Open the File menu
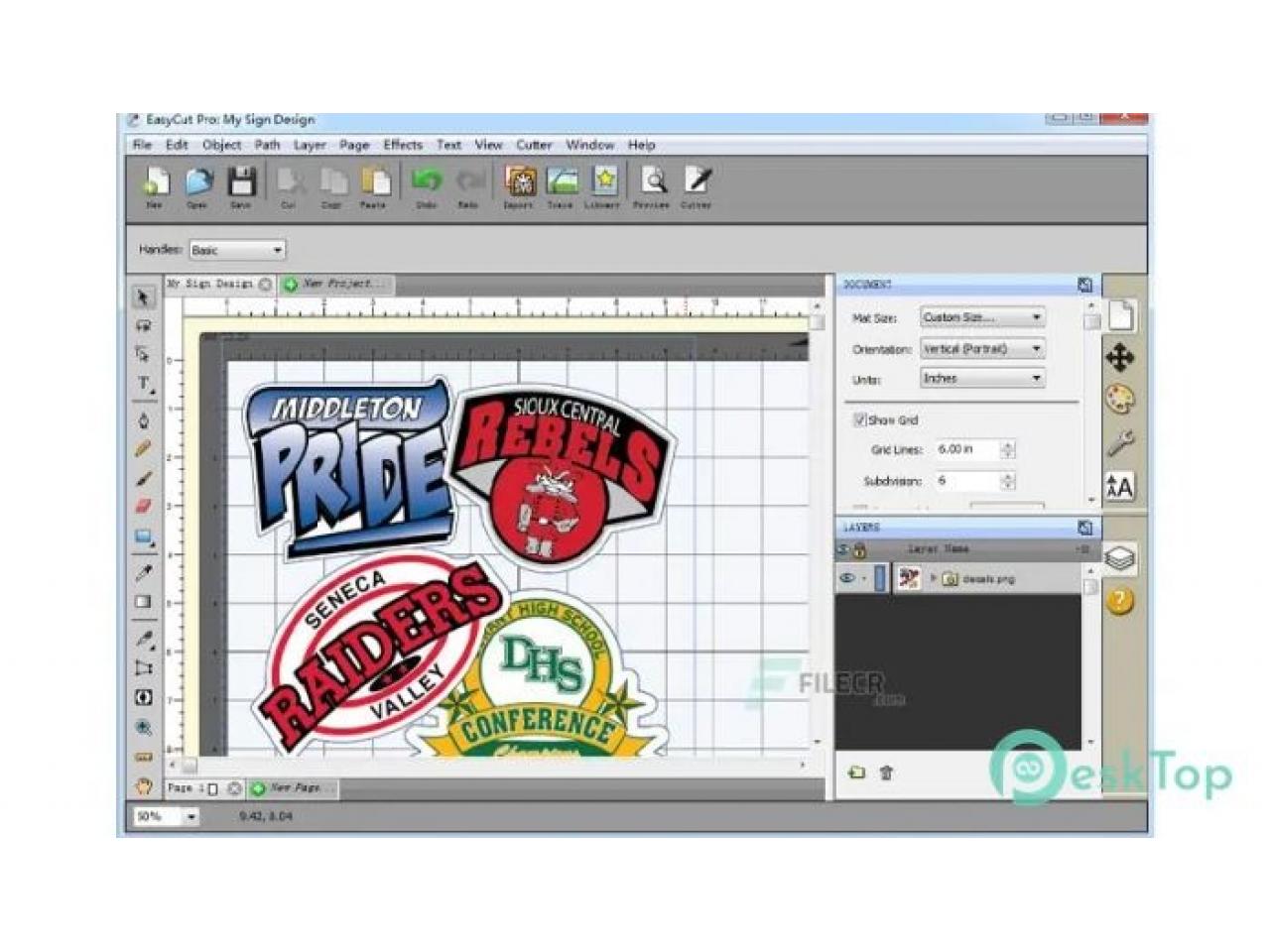This screenshot has width=1270, height=952. pos(143,145)
